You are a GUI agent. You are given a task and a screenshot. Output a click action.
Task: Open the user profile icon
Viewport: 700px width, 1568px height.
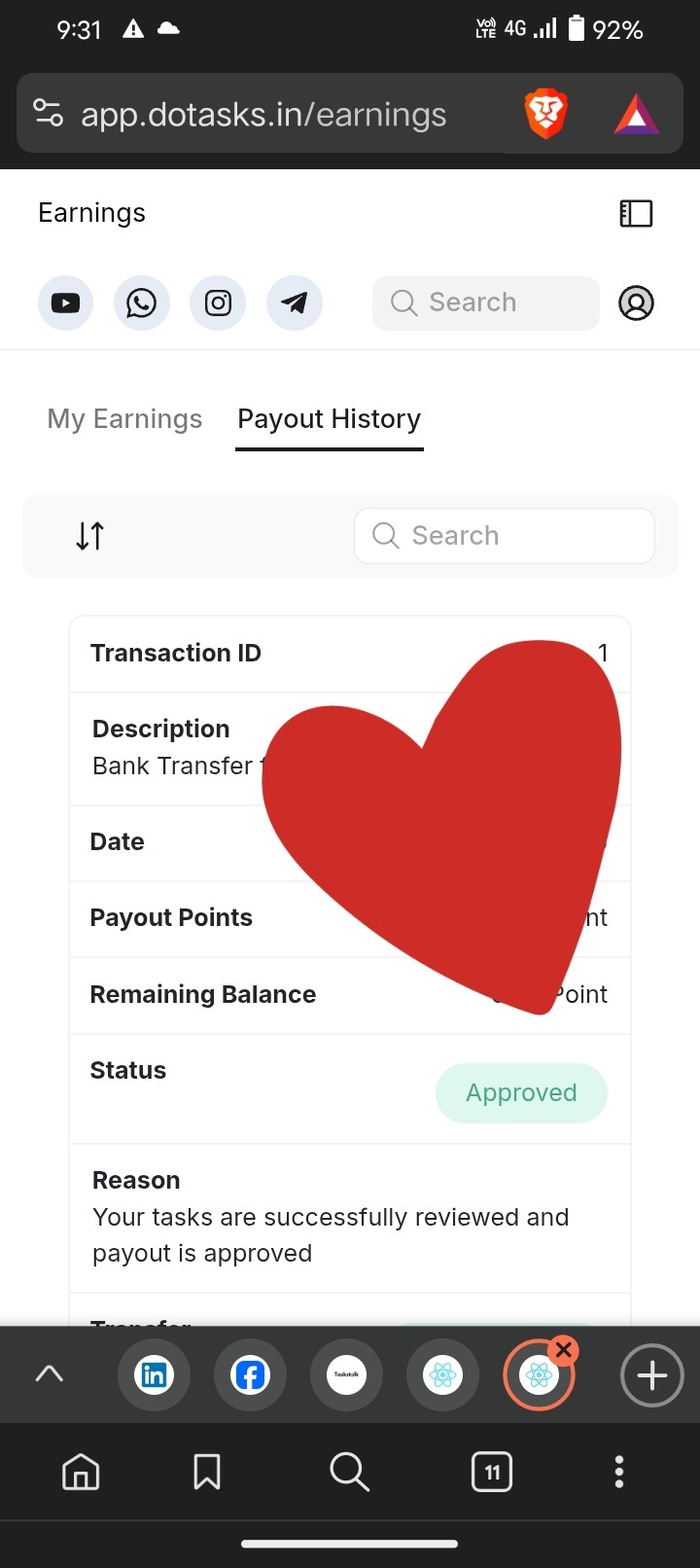tap(636, 303)
